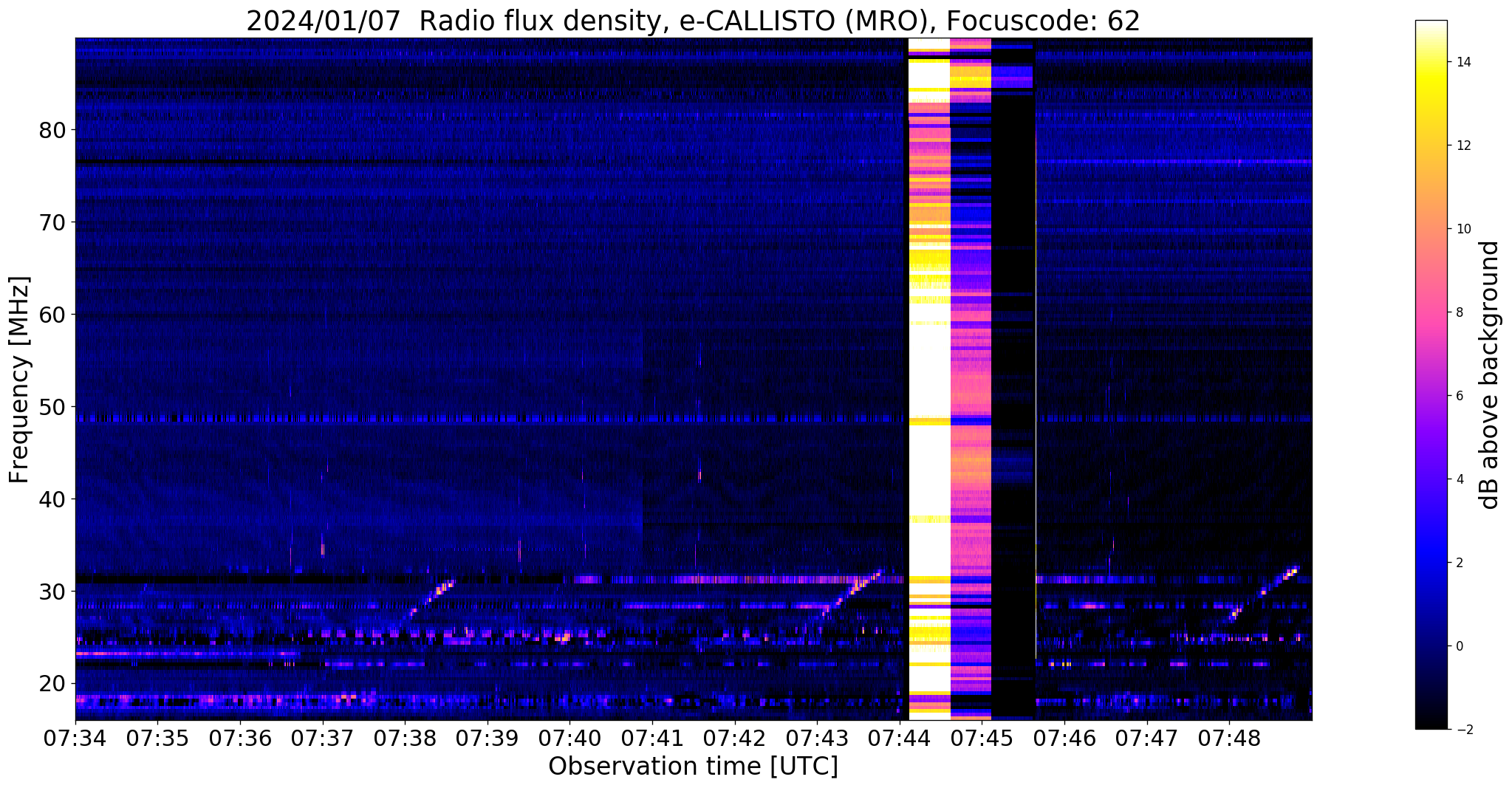Viewport: 1512px width, 788px height.
Task: Click the 07:36 time tick label
Action: (x=240, y=737)
